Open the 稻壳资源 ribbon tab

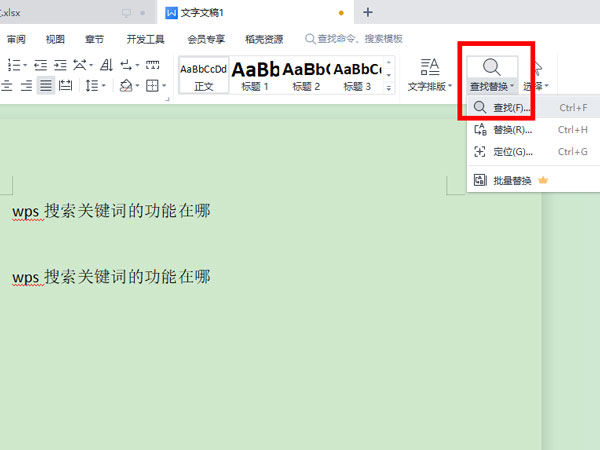click(x=264, y=39)
